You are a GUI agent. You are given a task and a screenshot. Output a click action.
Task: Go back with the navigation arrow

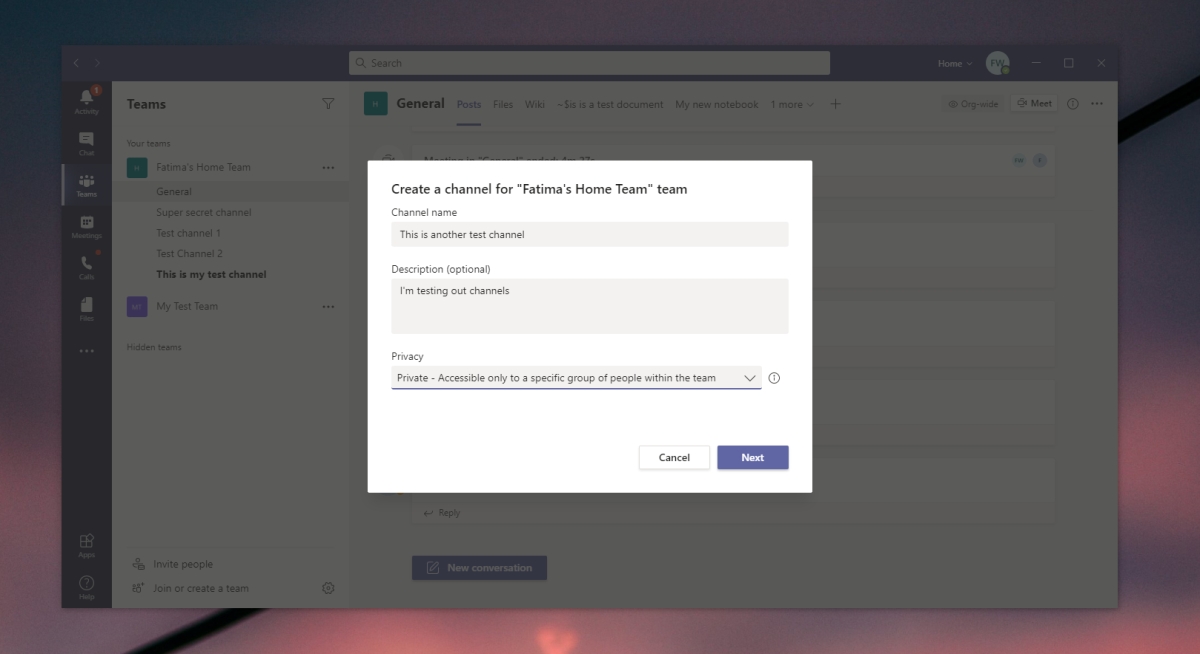[x=76, y=63]
